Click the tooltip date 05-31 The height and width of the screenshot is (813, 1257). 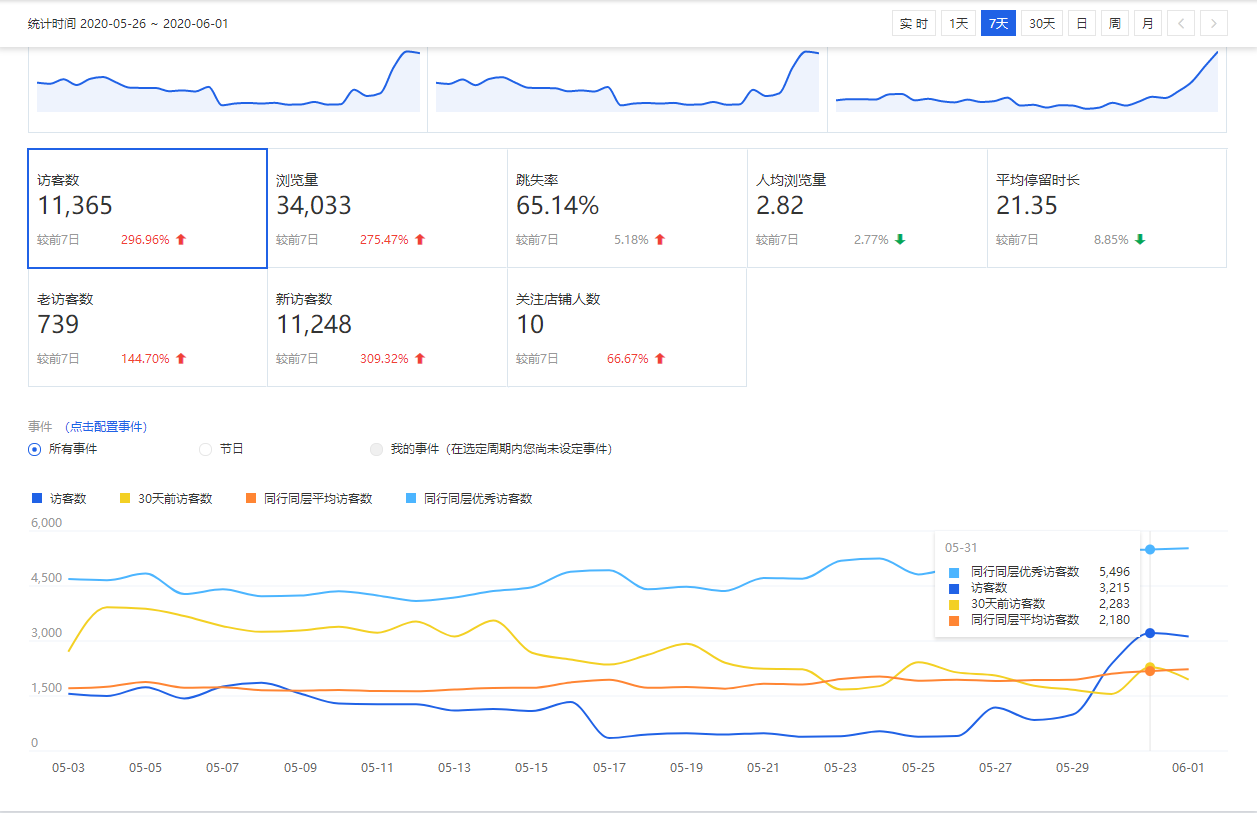(x=960, y=548)
